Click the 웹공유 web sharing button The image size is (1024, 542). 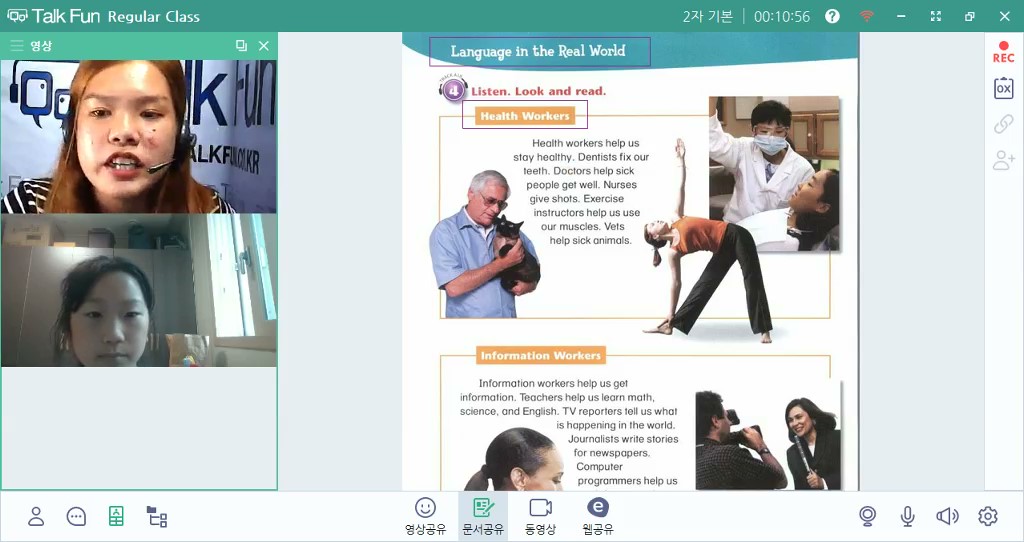[598, 516]
